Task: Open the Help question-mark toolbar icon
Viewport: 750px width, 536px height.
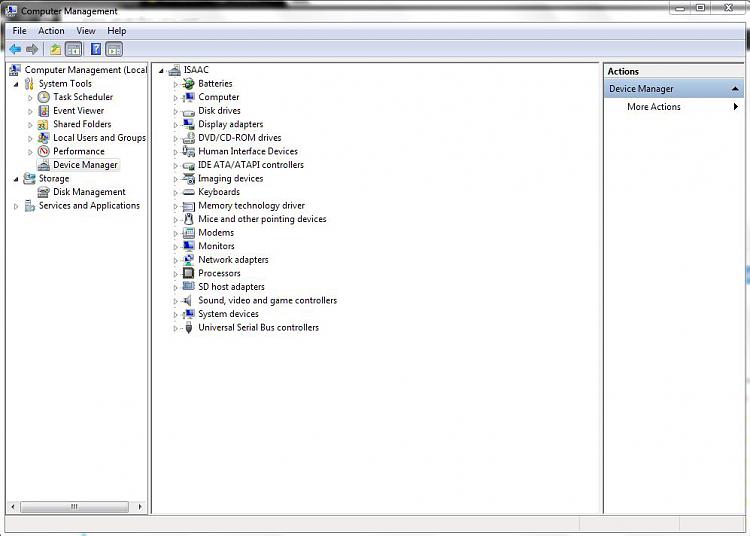Action: [96, 49]
